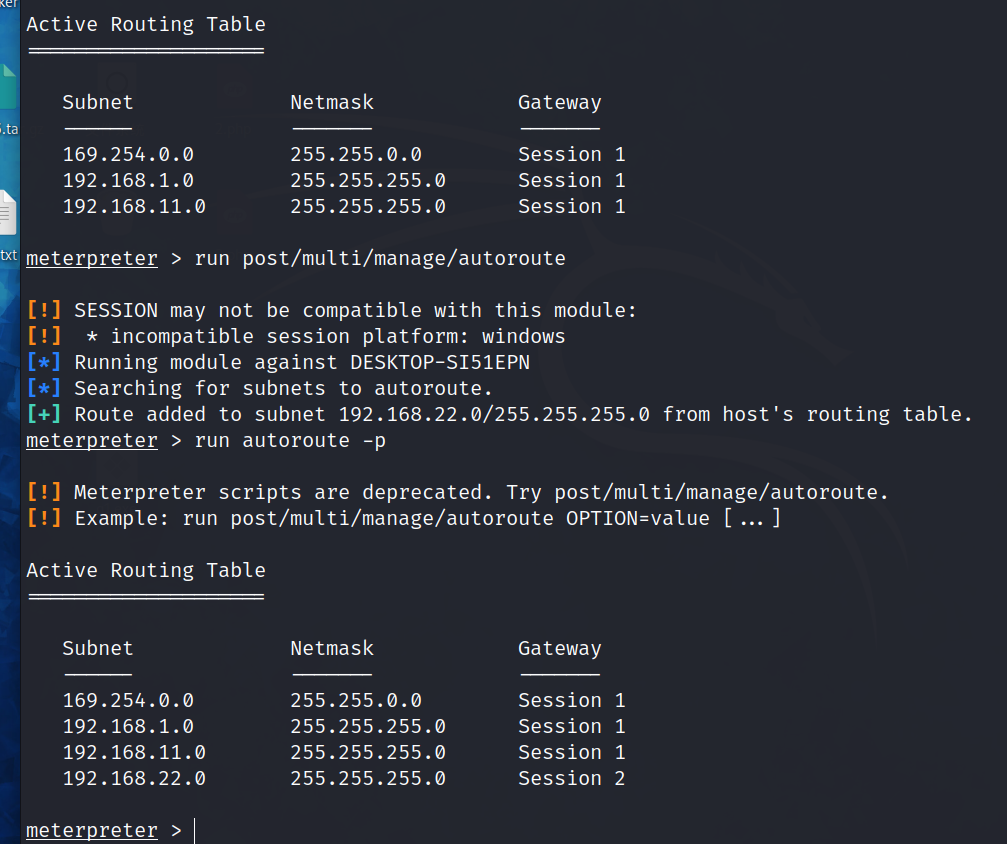Click the 'run post/multi/manage/autoroute' command after the prompt
The image size is (1007, 844).
[x=379, y=258]
